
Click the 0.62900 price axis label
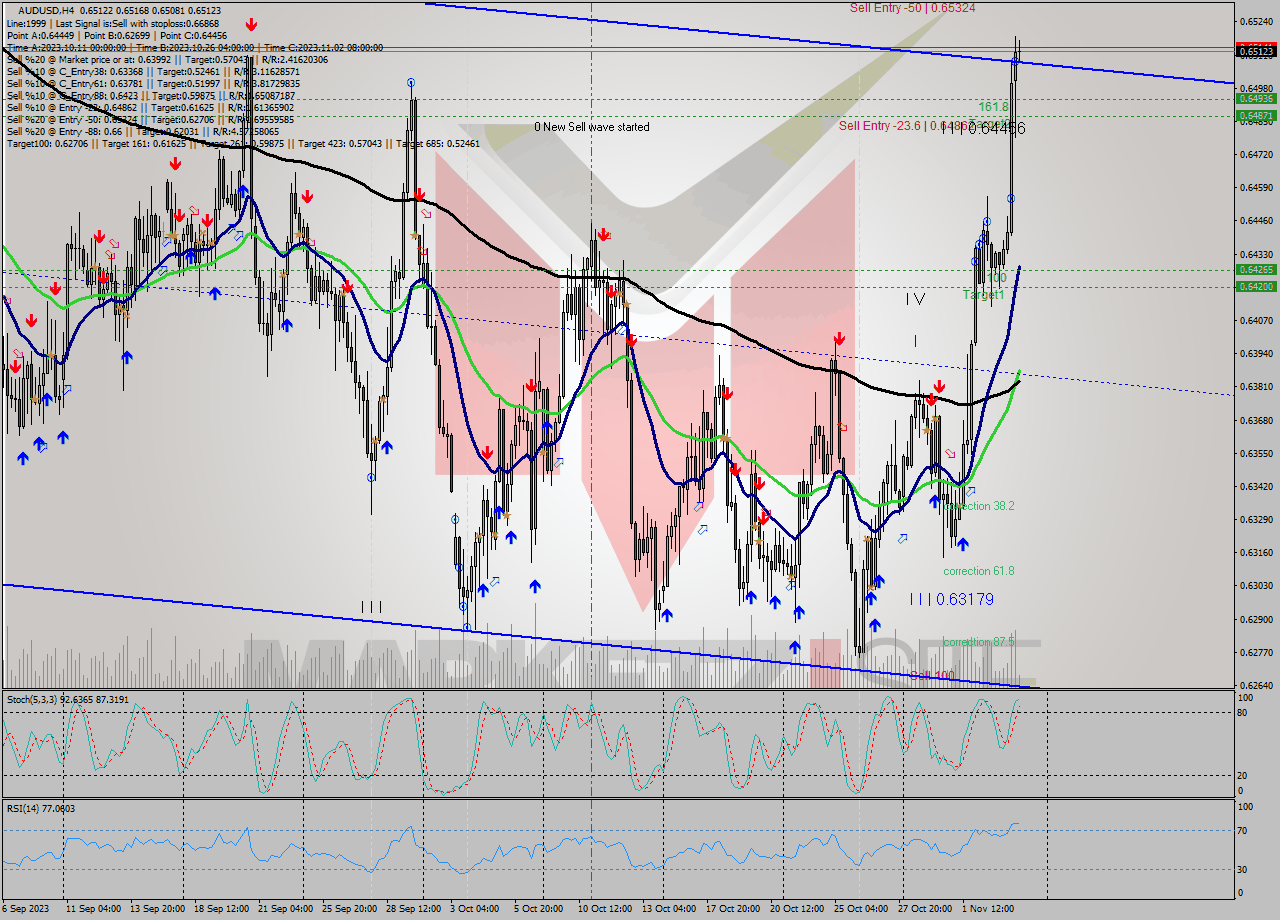(x=1258, y=619)
